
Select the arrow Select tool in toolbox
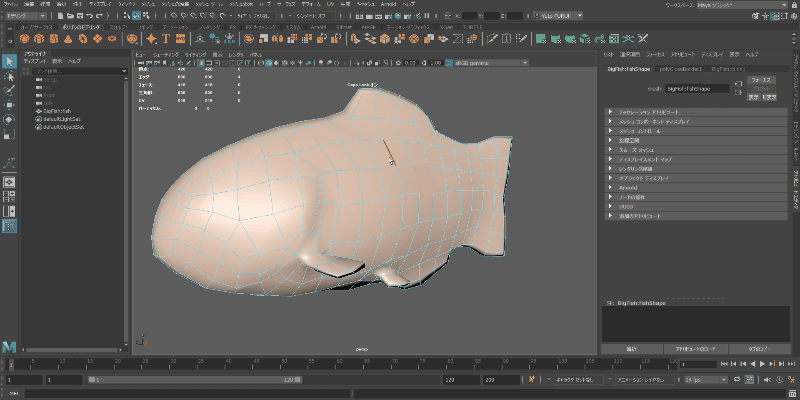click(x=9, y=61)
